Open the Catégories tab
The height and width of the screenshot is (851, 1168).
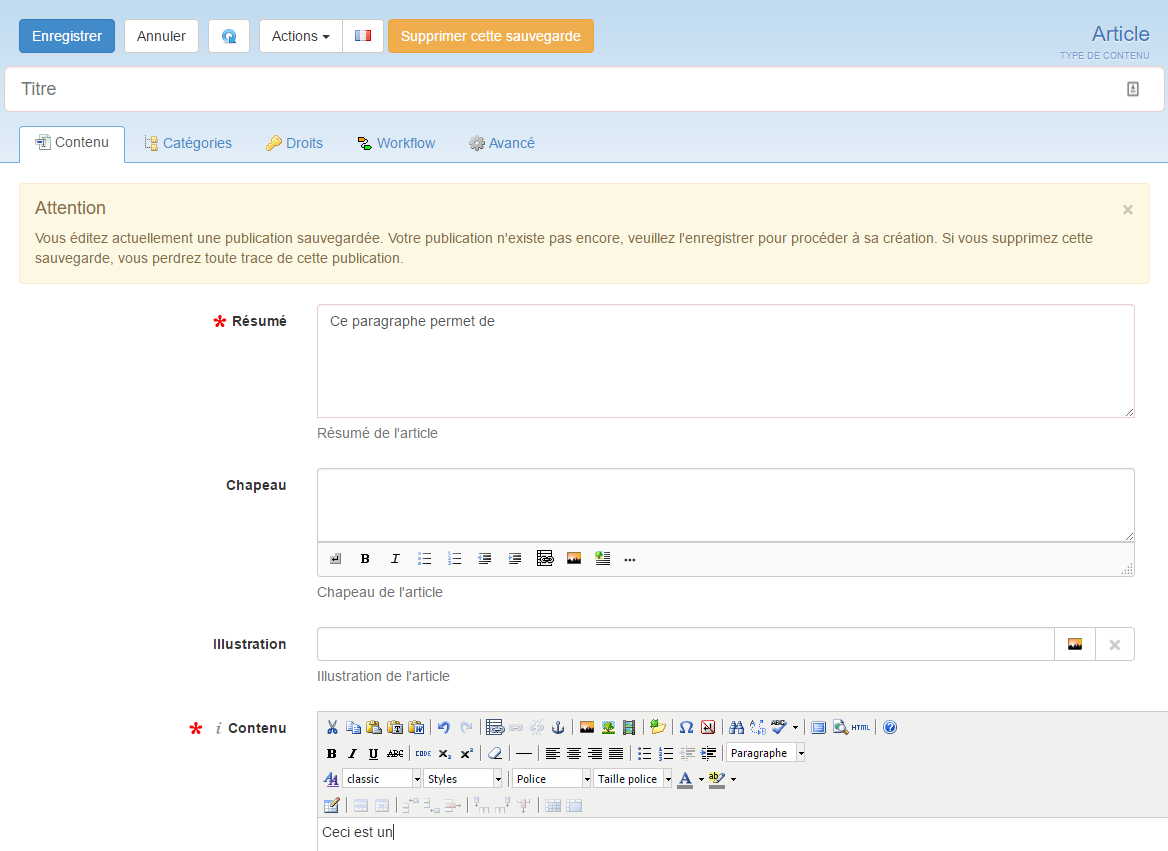point(188,143)
